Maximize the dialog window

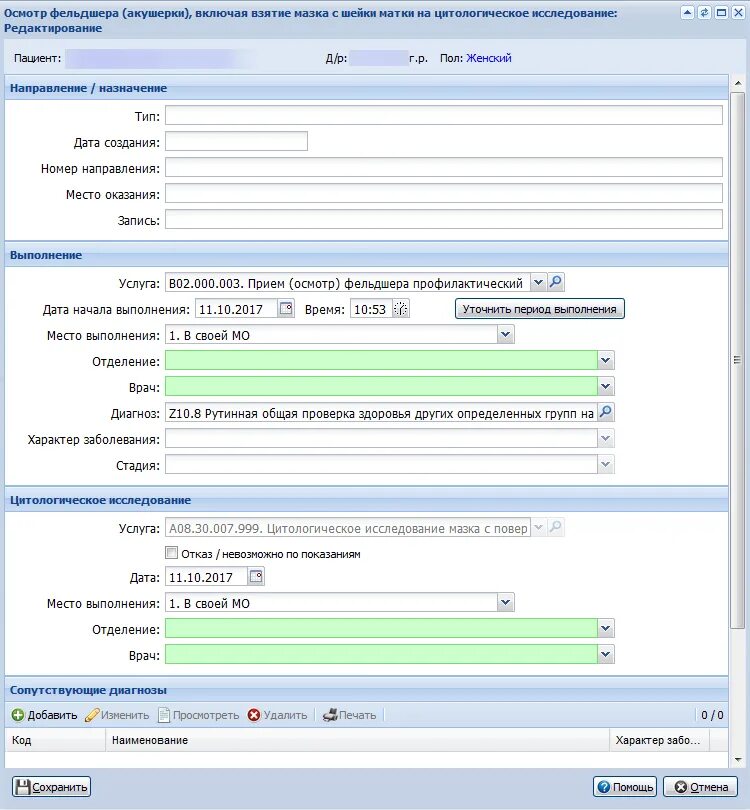pyautogui.click(x=721, y=12)
